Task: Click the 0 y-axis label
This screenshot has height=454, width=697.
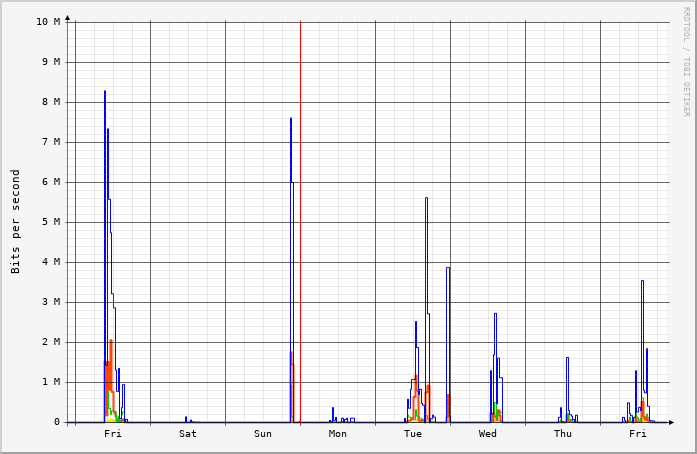Action: [57, 422]
